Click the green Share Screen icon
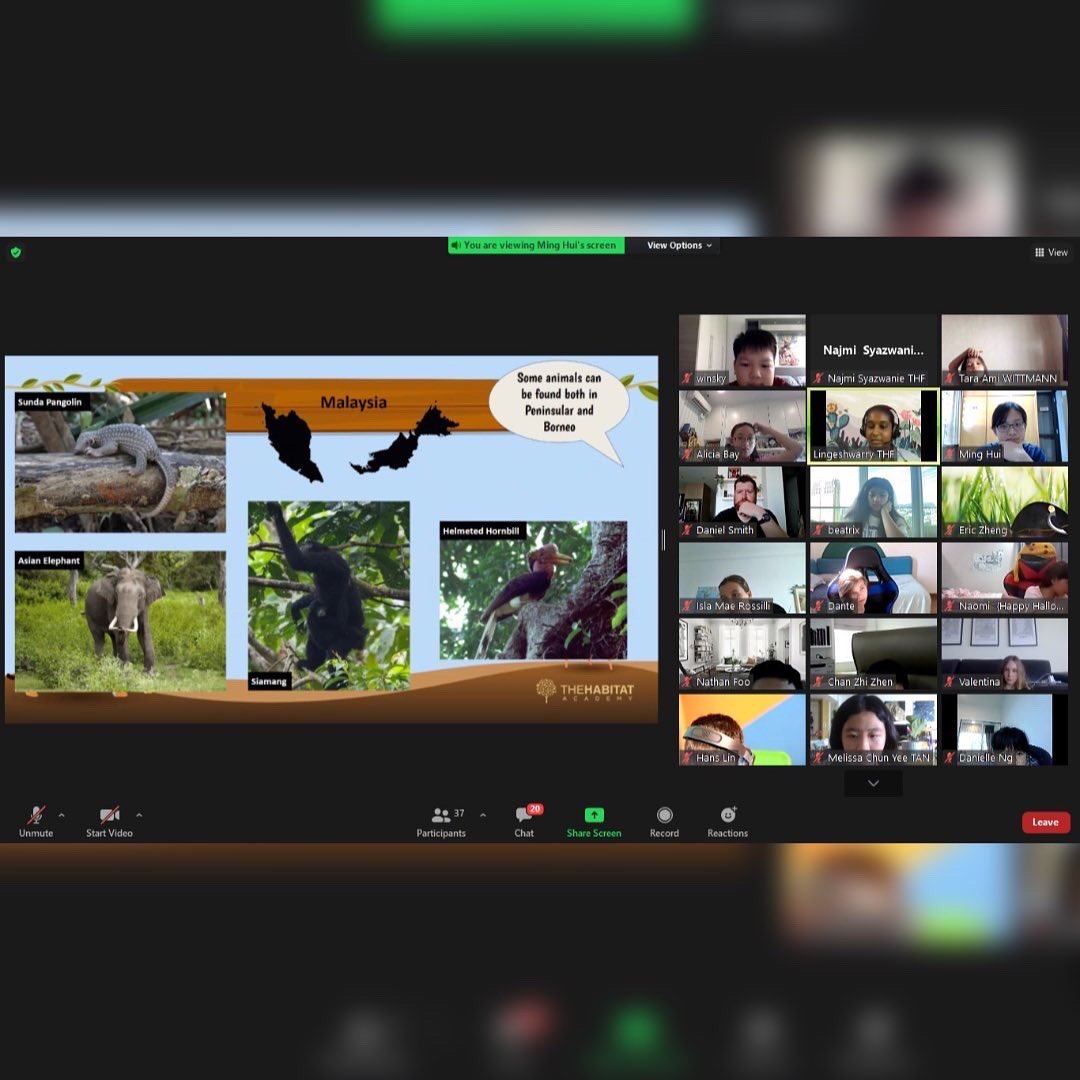The image size is (1080, 1080). tap(594, 815)
